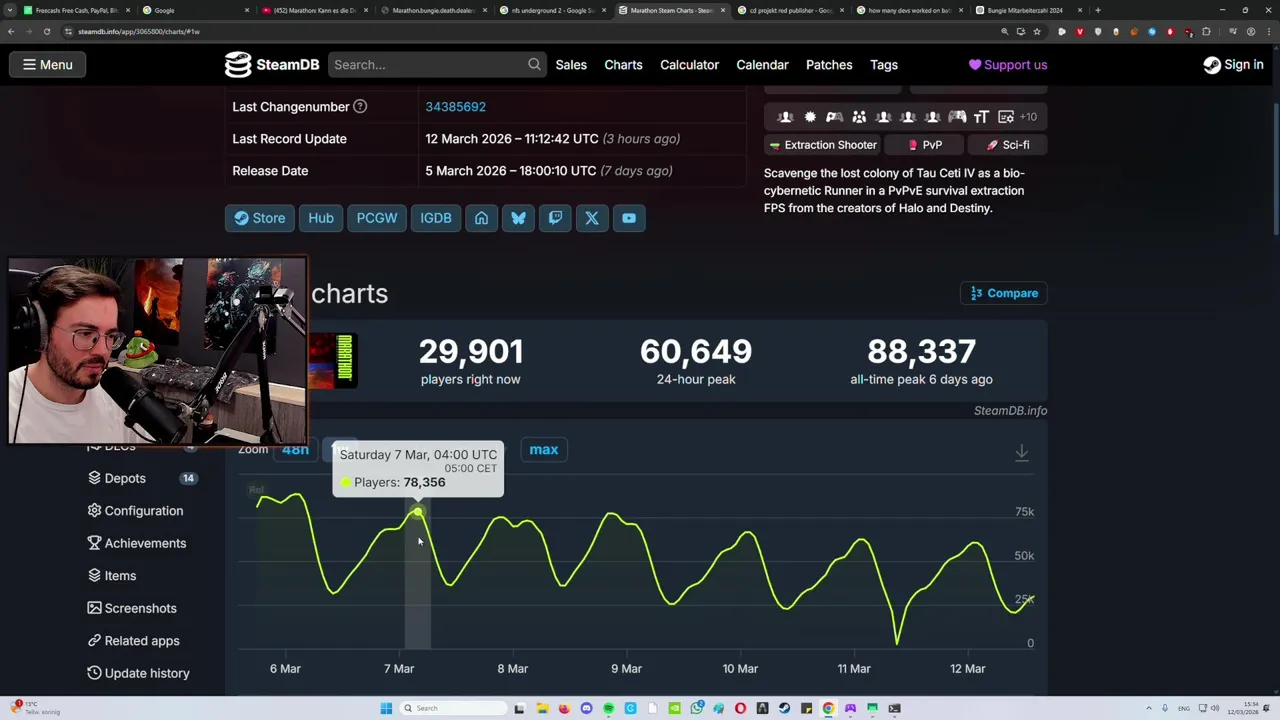This screenshot has width=1280, height=720.
Task: Switch to 'Bungie Mitarbeiterzahl 2024' tab
Action: (x=1030, y=10)
